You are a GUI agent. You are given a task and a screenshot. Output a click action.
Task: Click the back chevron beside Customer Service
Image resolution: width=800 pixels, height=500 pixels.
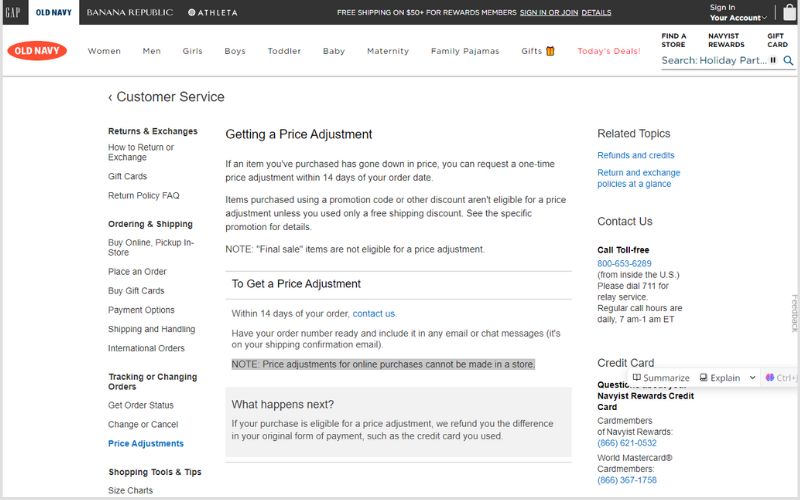[x=110, y=97]
